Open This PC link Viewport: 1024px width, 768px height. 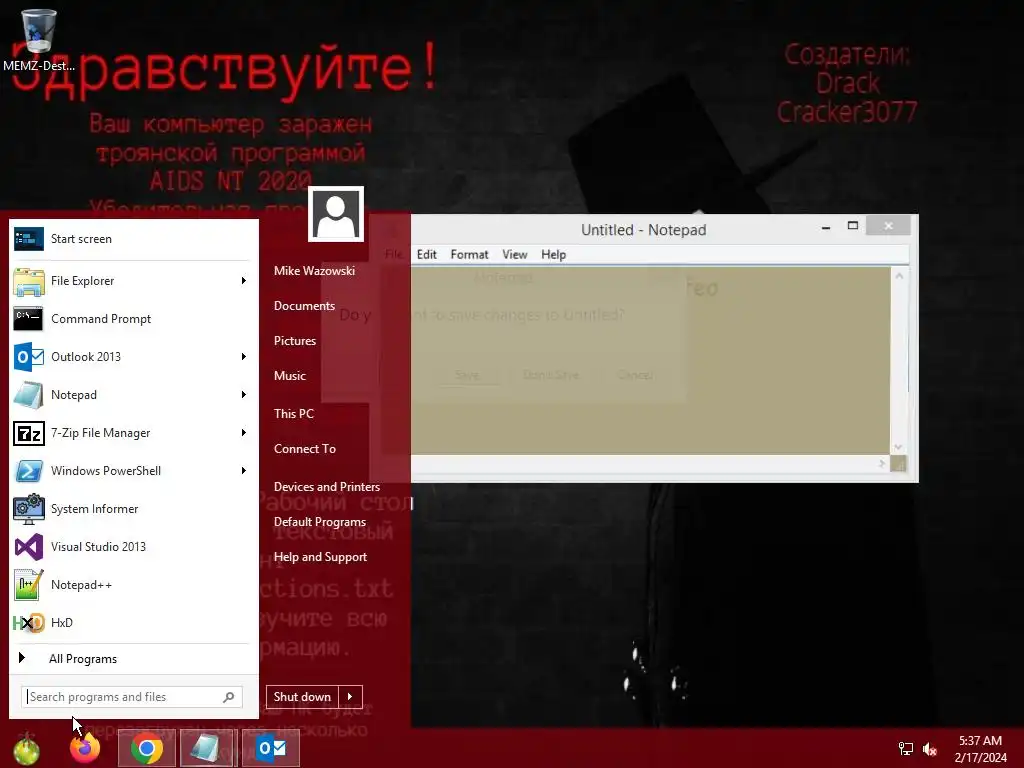click(x=294, y=414)
